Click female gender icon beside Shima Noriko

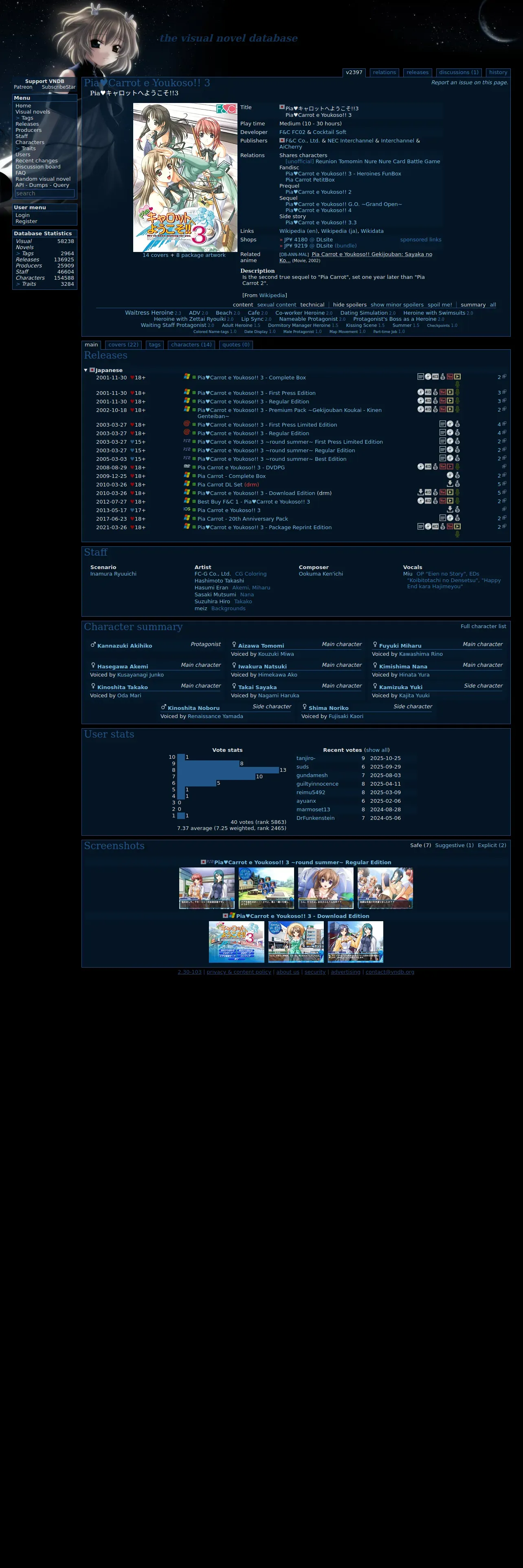coord(304,707)
